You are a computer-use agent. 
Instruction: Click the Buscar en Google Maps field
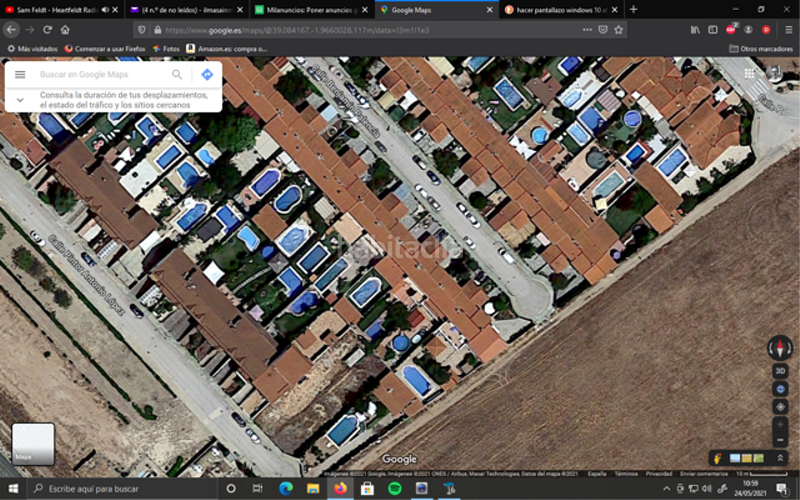tap(100, 75)
